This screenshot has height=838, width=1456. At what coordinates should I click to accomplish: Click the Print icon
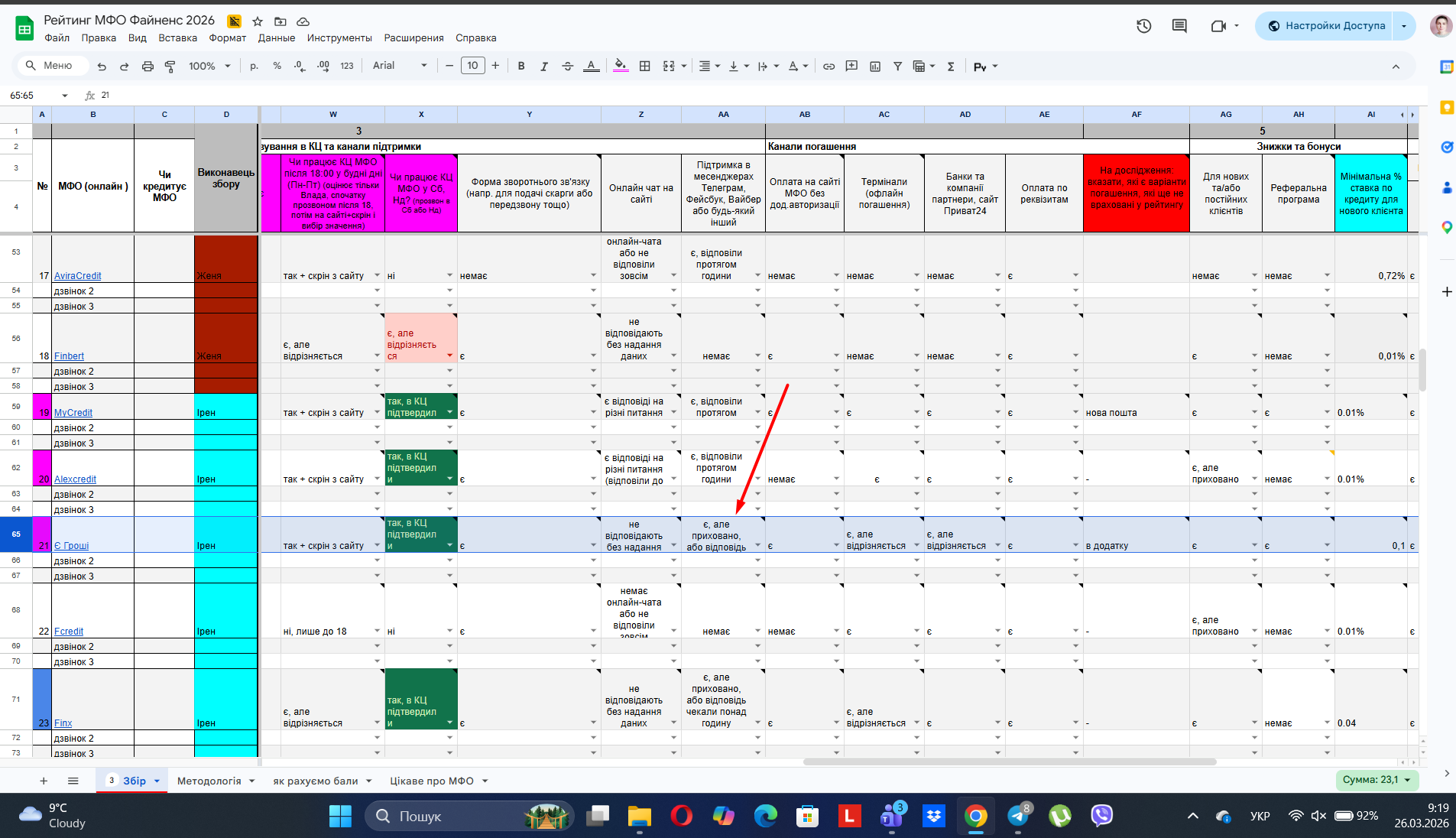click(x=148, y=67)
